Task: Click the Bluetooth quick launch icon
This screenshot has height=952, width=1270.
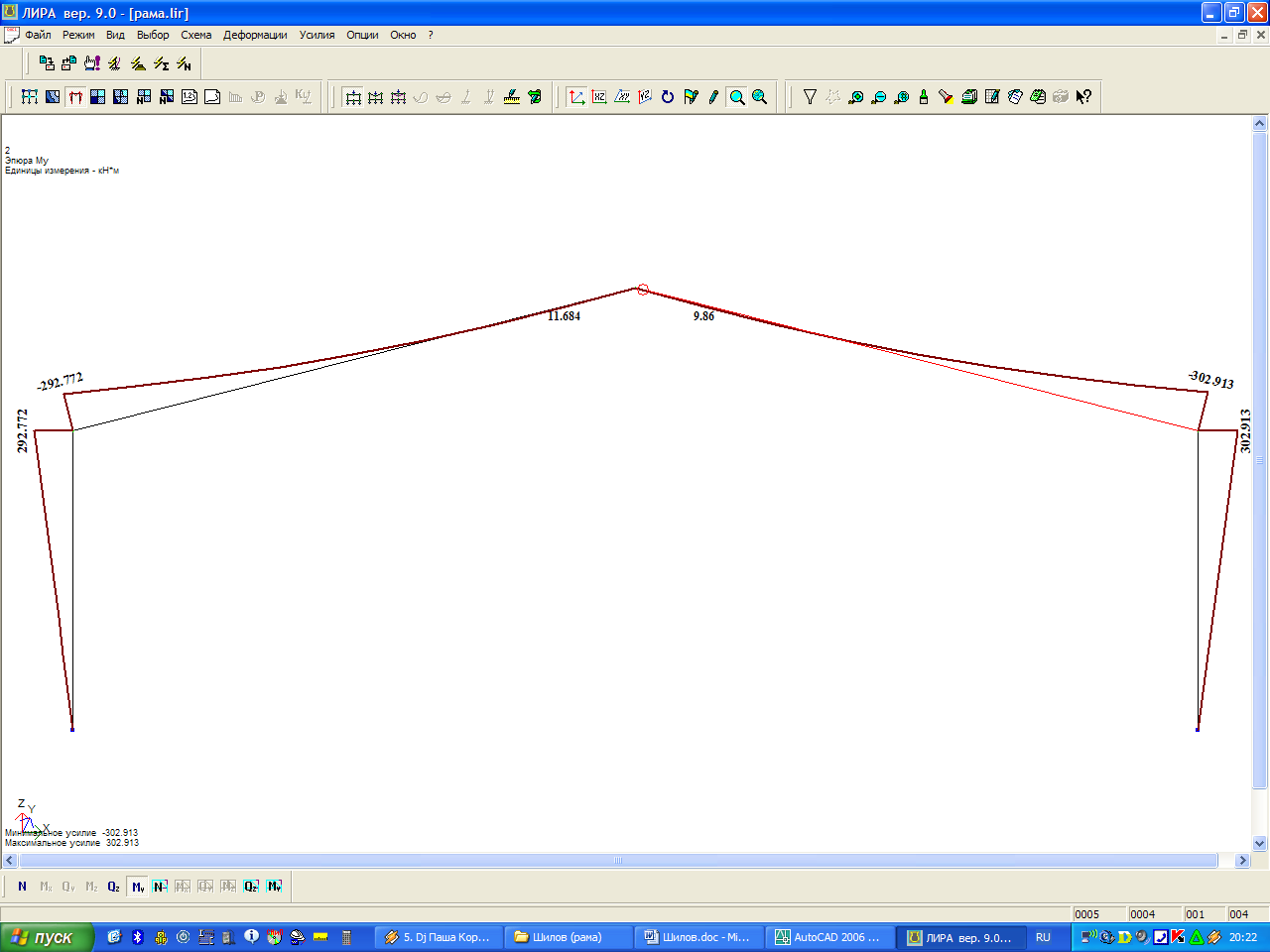Action: (x=138, y=937)
